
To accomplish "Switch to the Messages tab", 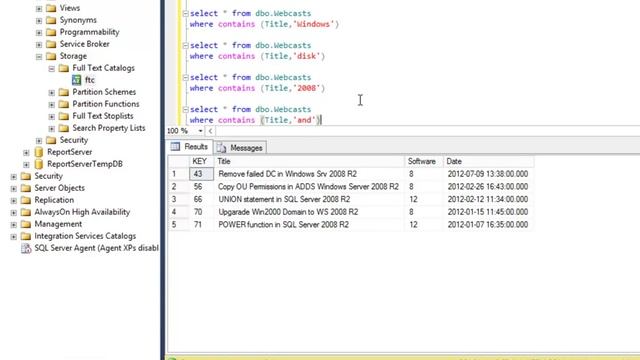I will (x=240, y=148).
